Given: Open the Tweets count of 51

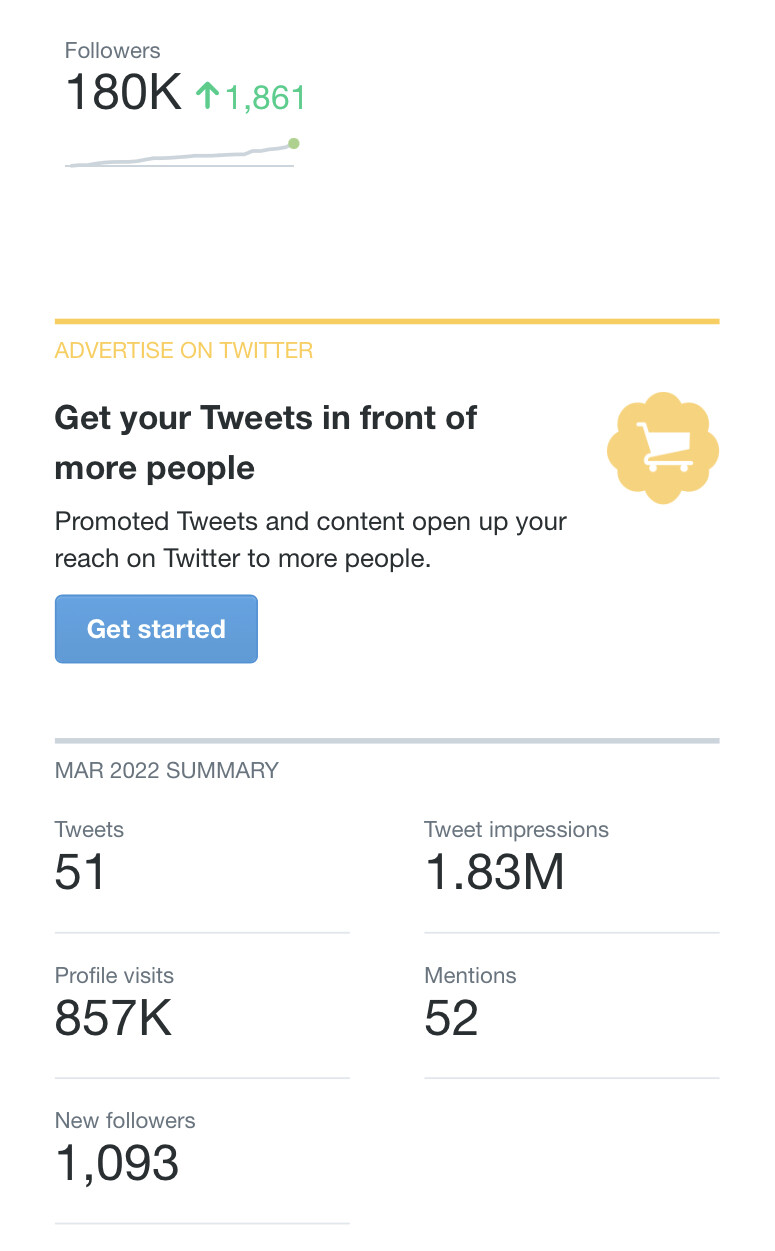Looking at the screenshot, I should click(80, 873).
